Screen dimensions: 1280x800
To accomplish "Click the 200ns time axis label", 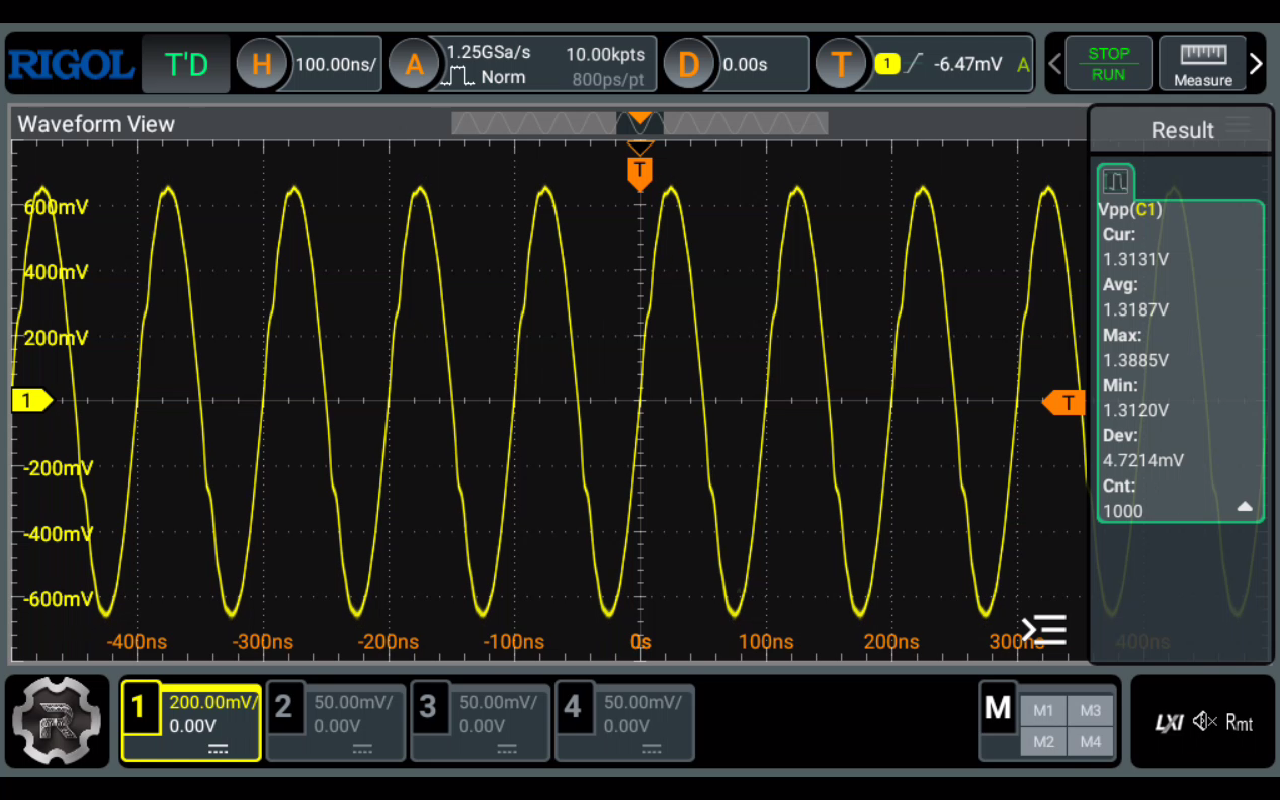I will [x=891, y=642].
